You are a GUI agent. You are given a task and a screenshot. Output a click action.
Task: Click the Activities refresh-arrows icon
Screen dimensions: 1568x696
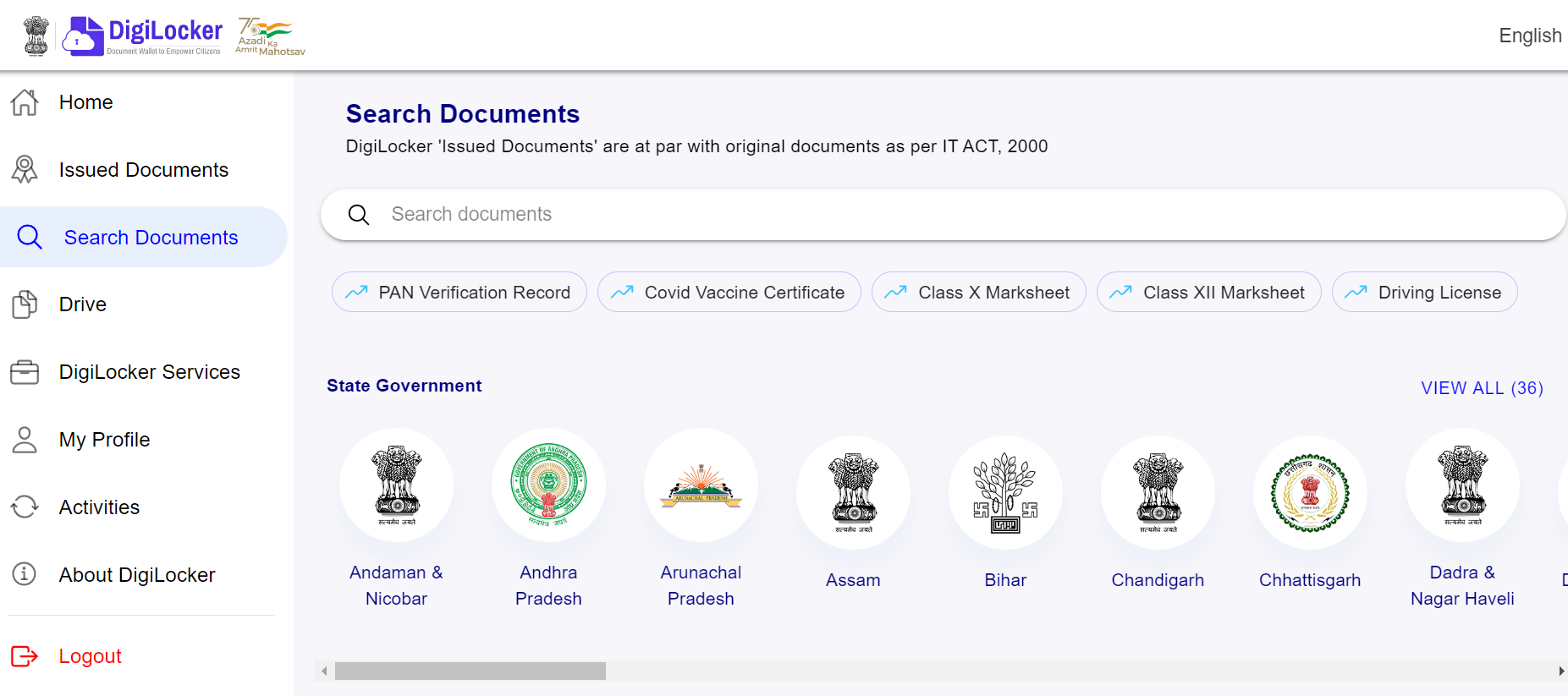tap(25, 507)
